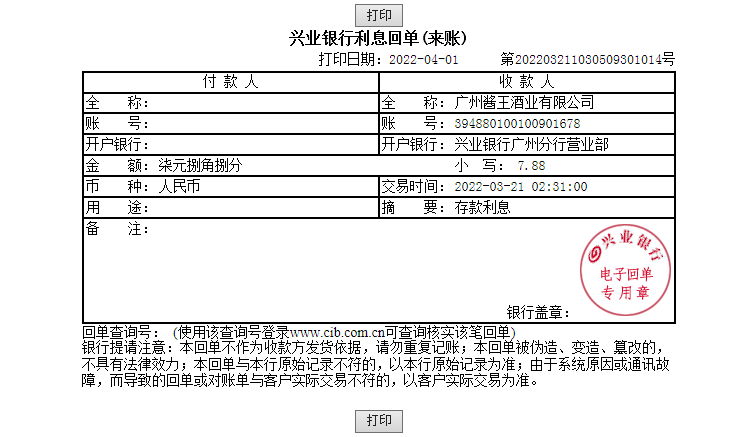Click the 用途 purpose label
The image size is (755, 437).
pyautogui.click(x=117, y=207)
